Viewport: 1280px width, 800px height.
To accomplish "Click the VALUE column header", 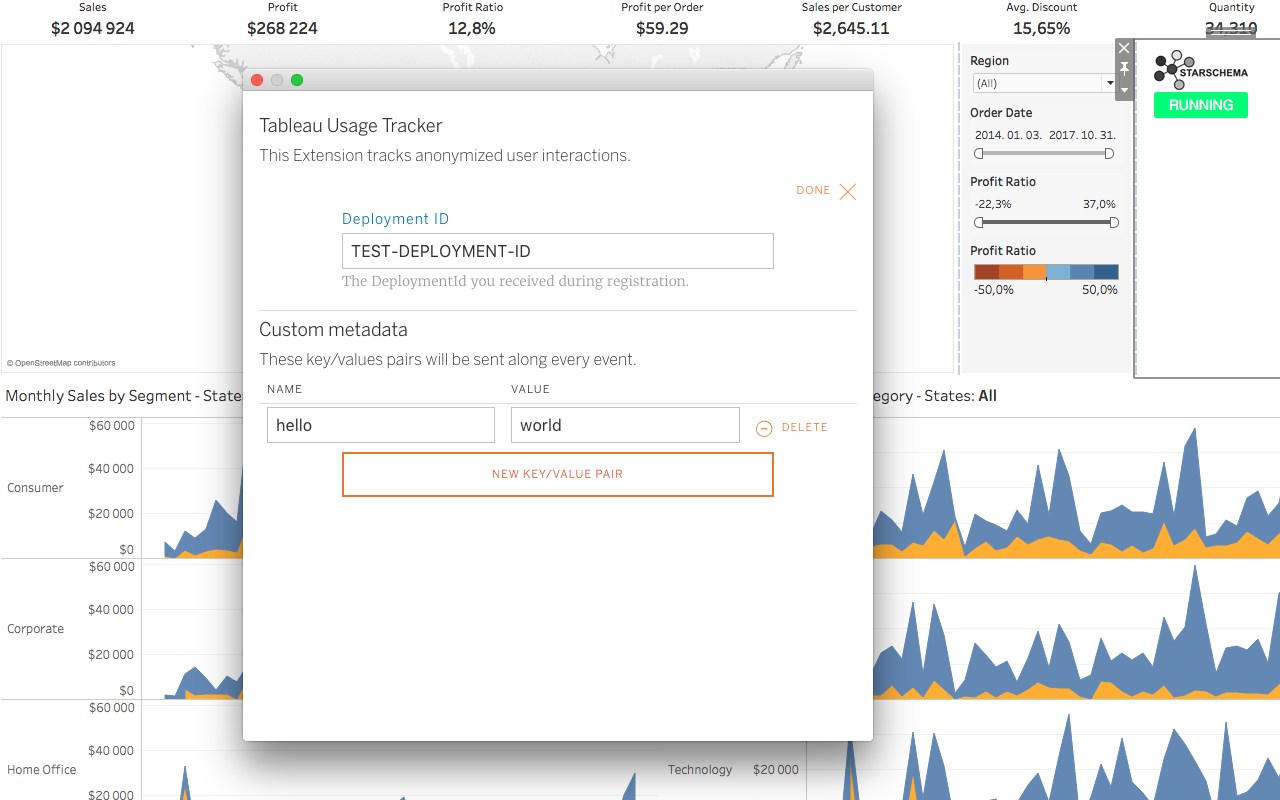I will (530, 389).
